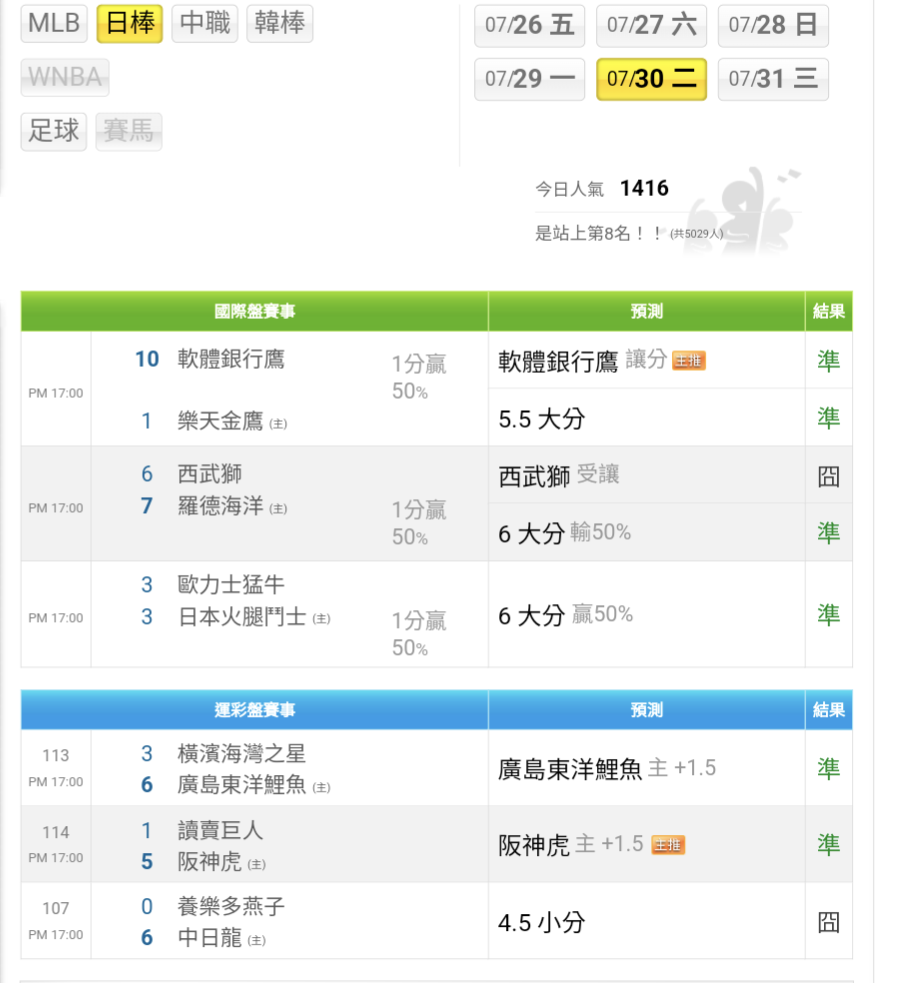Click game number 113
The image size is (905, 983).
(56, 755)
